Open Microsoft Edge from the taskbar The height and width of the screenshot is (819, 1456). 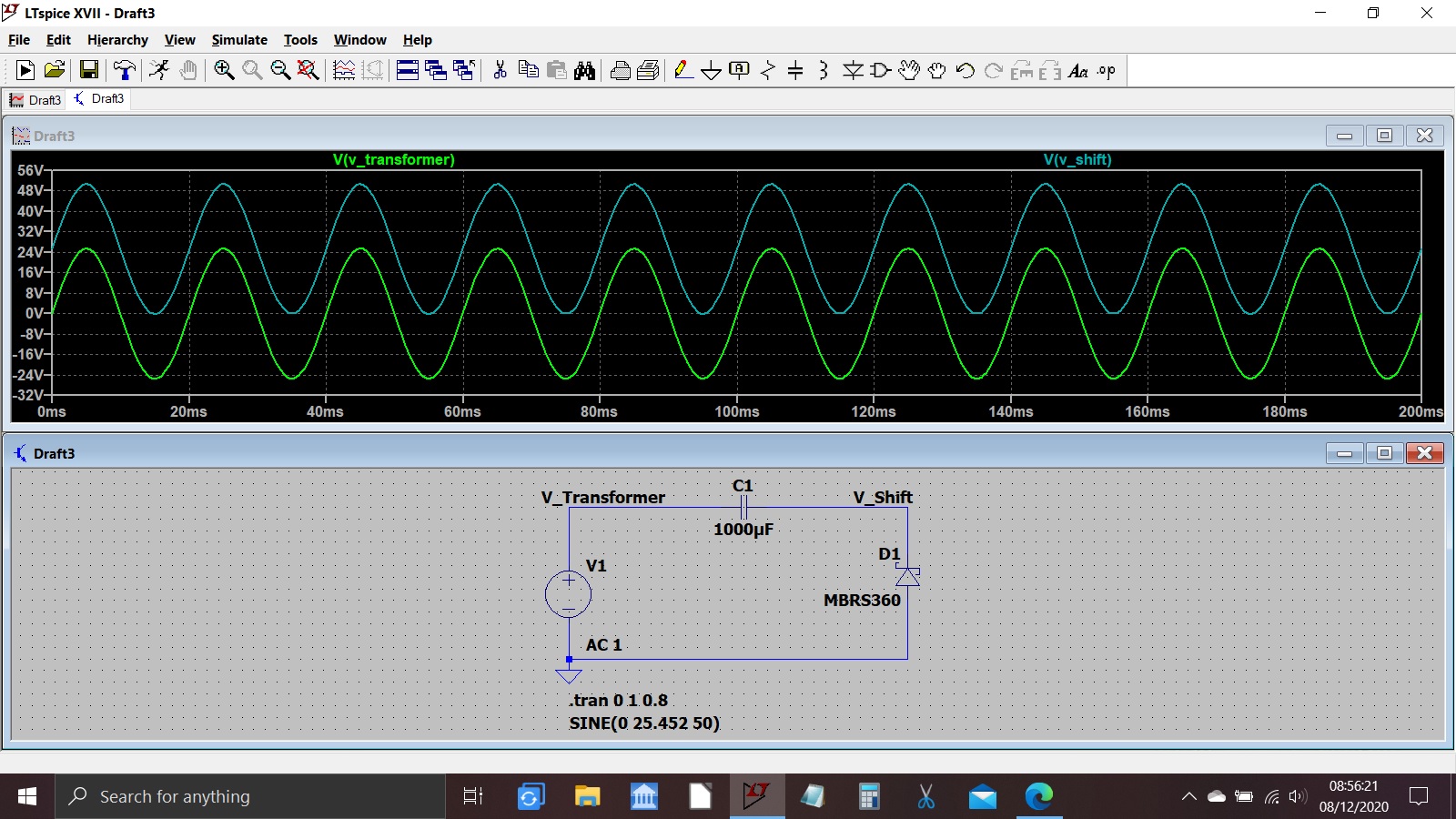(x=1038, y=797)
